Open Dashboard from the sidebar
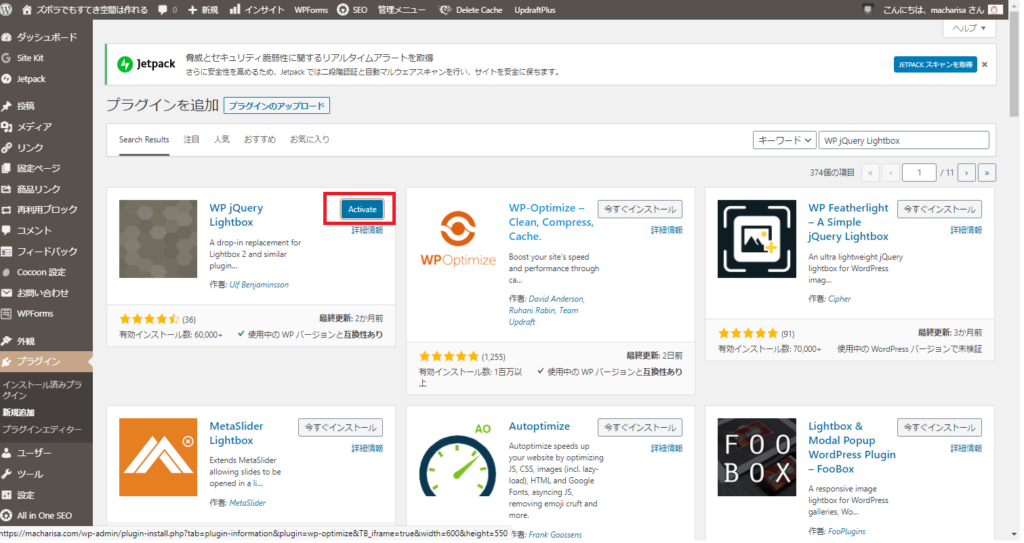The image size is (1024, 543). point(48,37)
